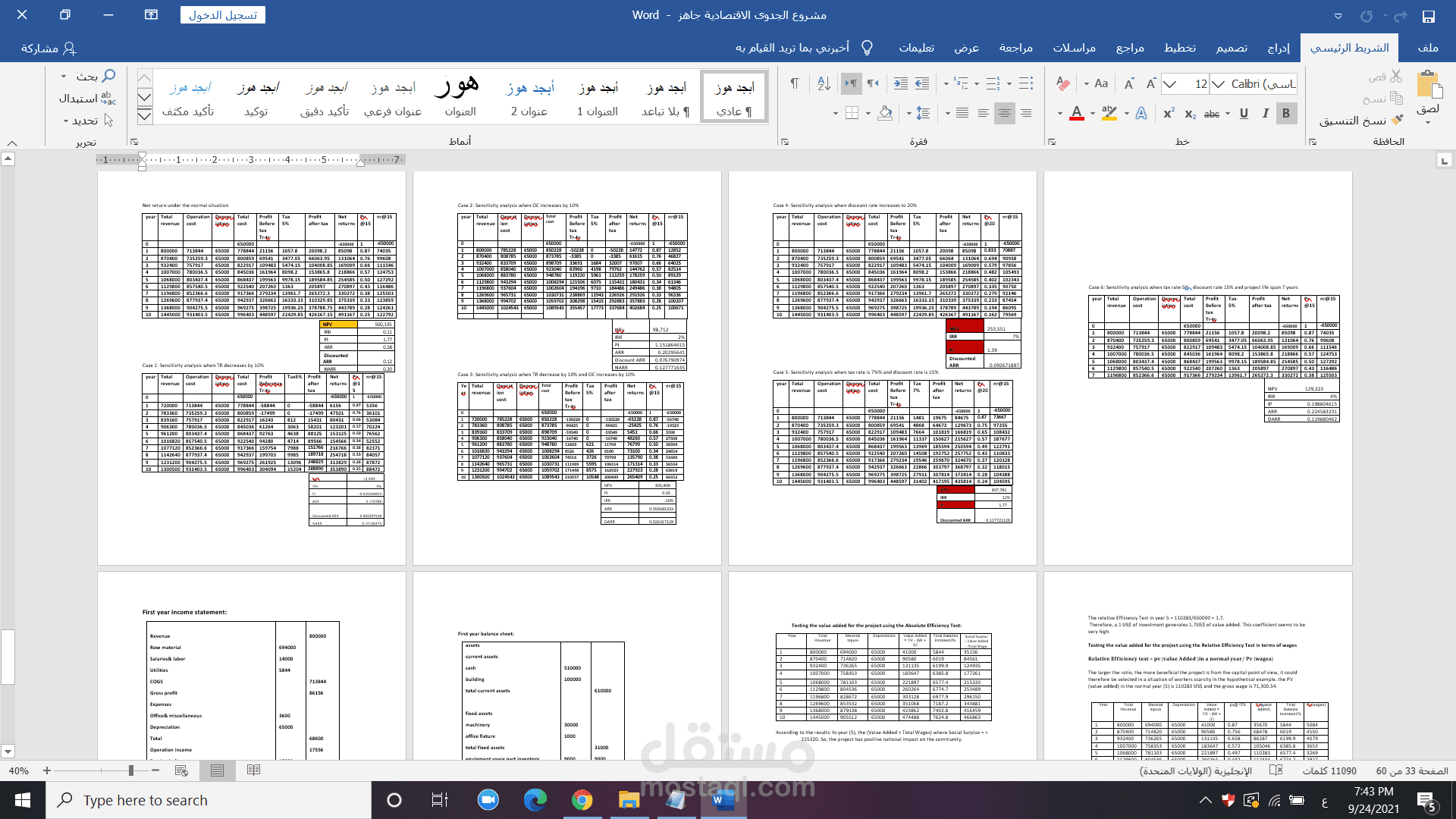Open the font size dropdown
1456x819 pixels.
point(1170,83)
